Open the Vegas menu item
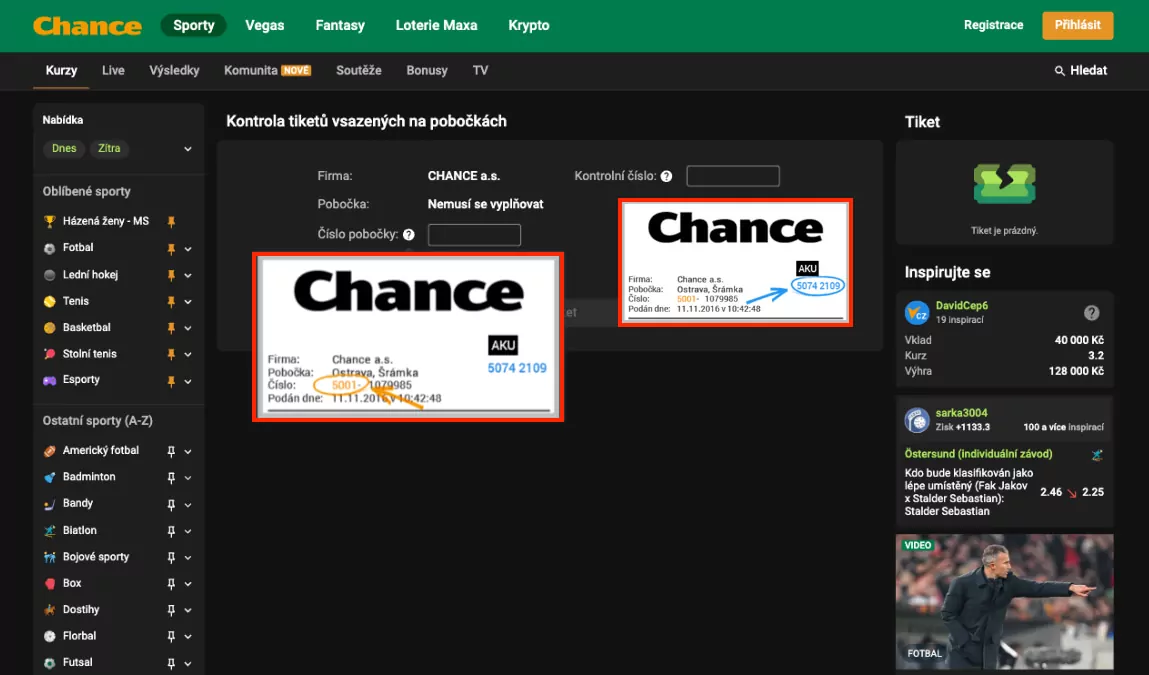Viewport: 1149px width, 675px height. point(264,25)
